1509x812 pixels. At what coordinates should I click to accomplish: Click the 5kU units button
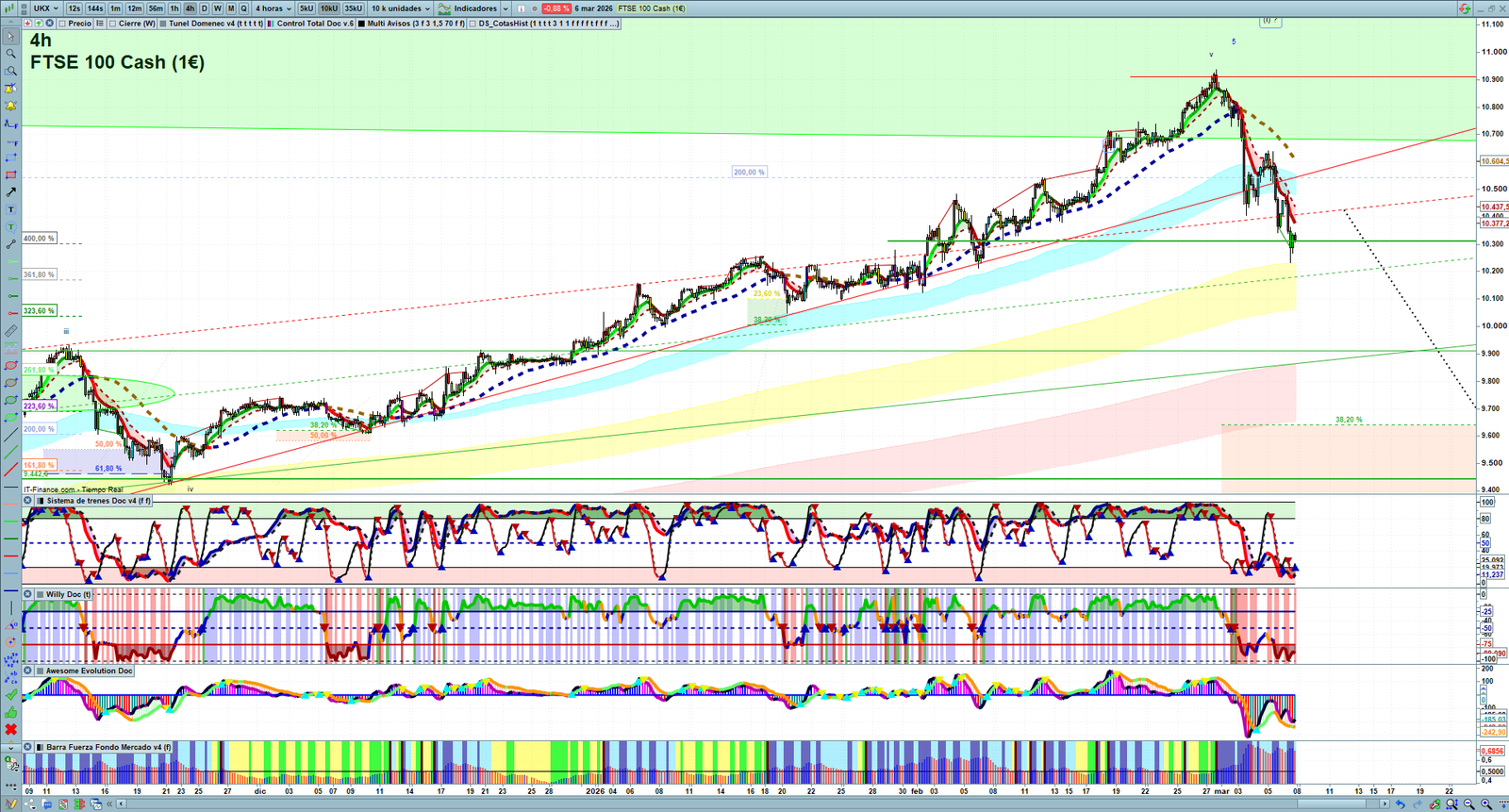click(x=307, y=8)
